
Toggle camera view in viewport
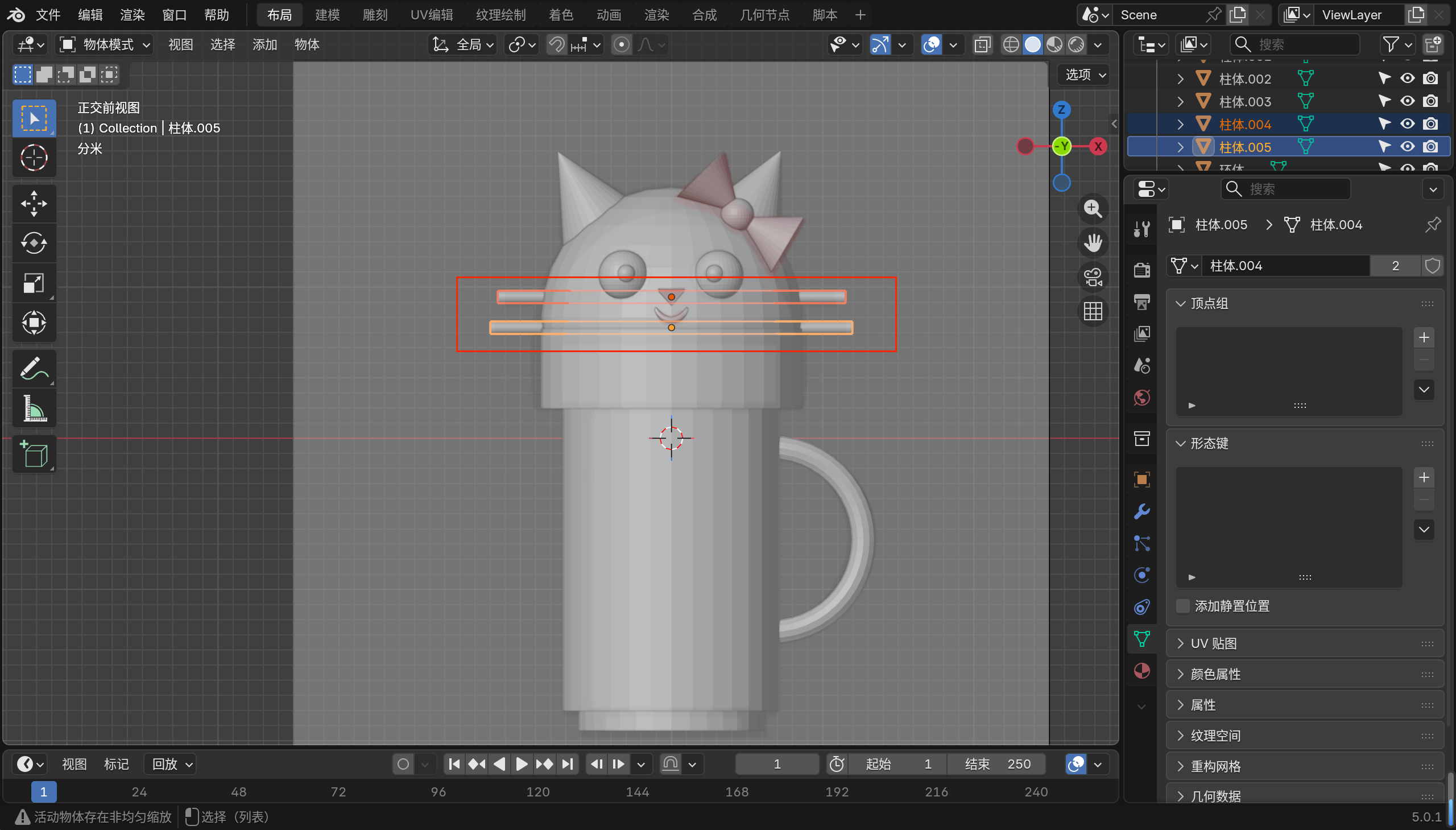[1093, 278]
